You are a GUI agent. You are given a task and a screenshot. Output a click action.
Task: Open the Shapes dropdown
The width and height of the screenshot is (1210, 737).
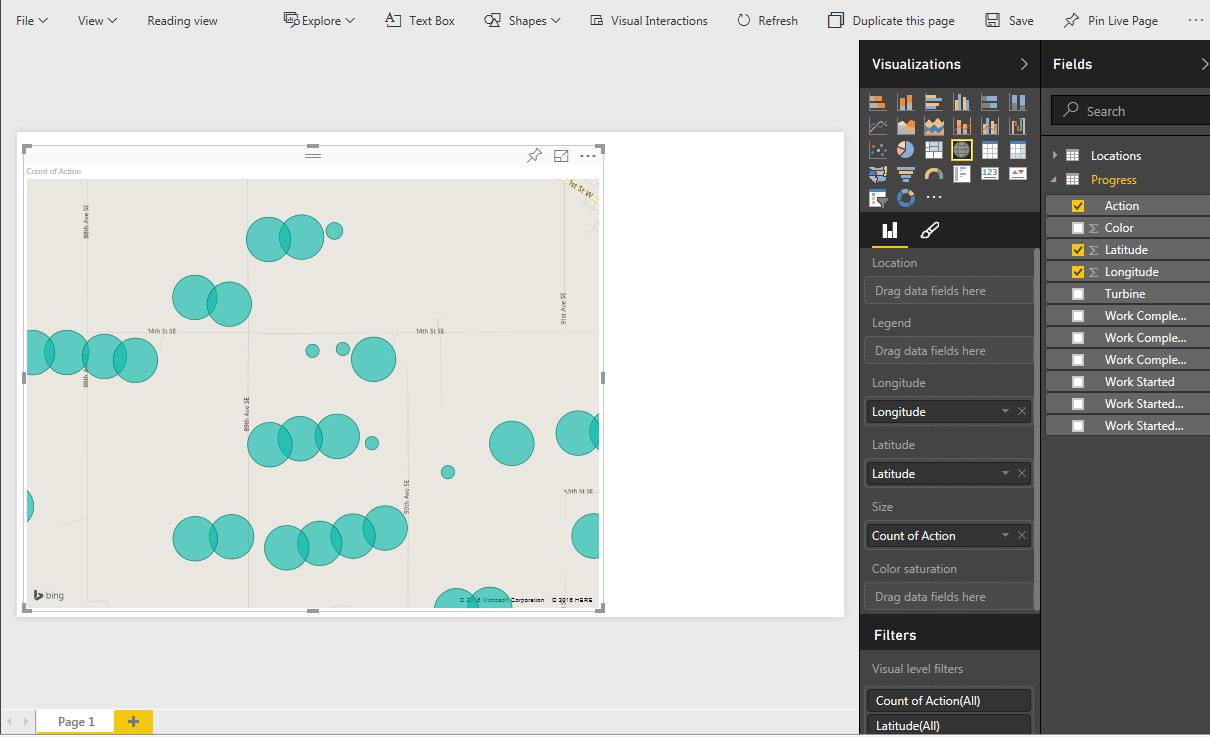(x=522, y=20)
